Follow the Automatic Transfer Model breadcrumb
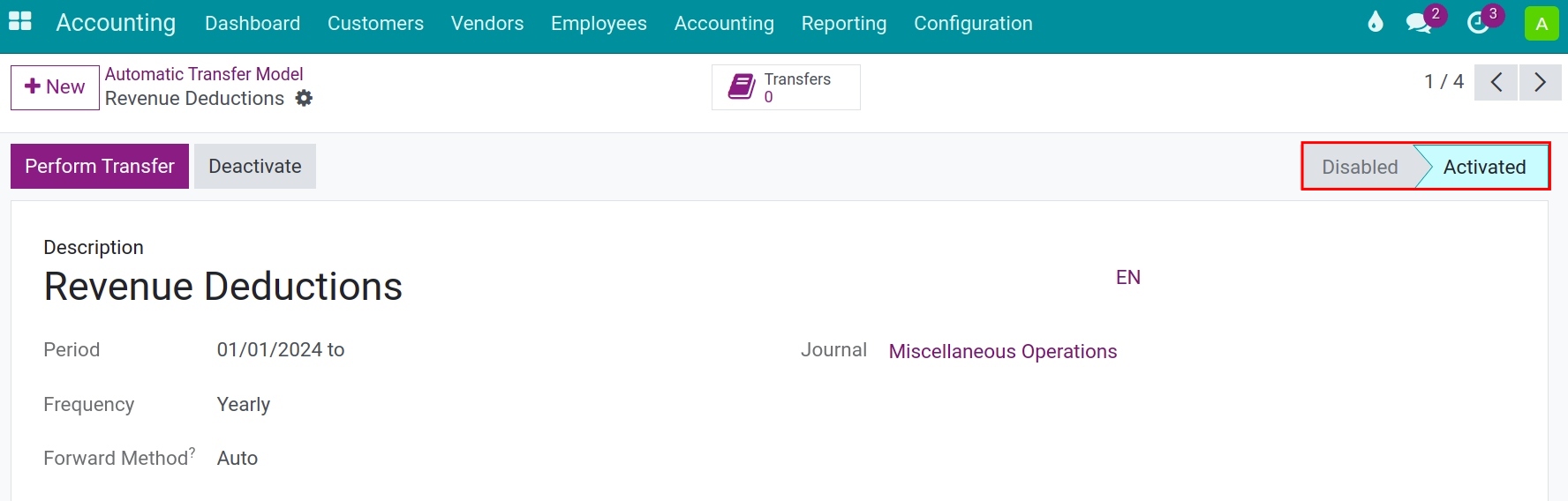The height and width of the screenshot is (501, 1568). pos(204,74)
